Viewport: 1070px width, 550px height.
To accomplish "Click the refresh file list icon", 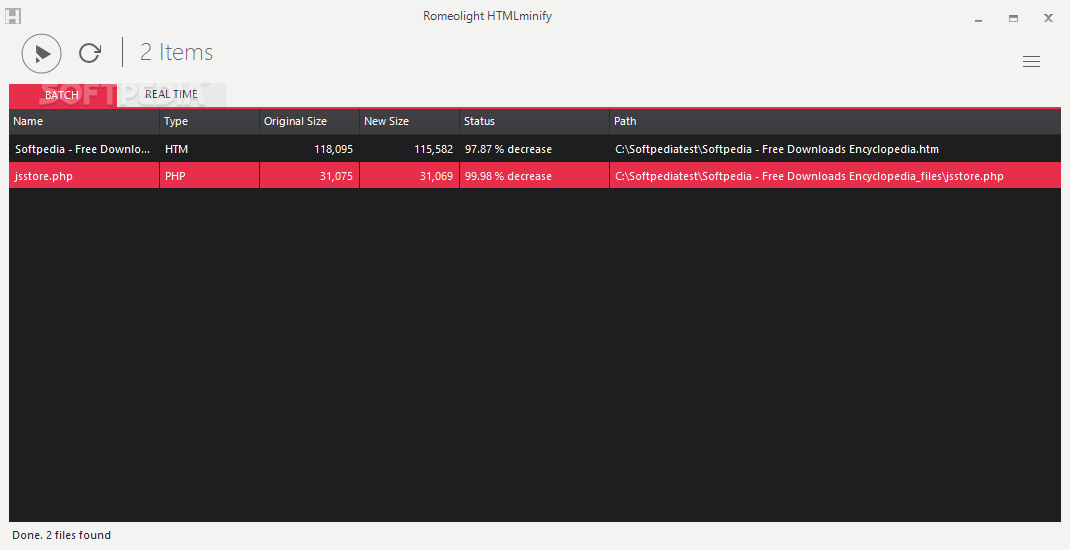I will click(x=89, y=53).
